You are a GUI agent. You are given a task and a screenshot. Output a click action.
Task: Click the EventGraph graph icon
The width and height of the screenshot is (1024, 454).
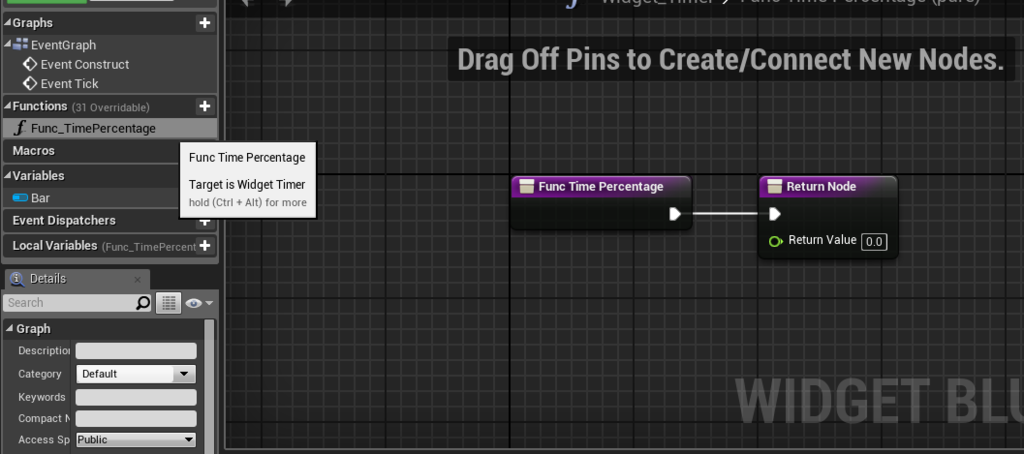point(20,44)
